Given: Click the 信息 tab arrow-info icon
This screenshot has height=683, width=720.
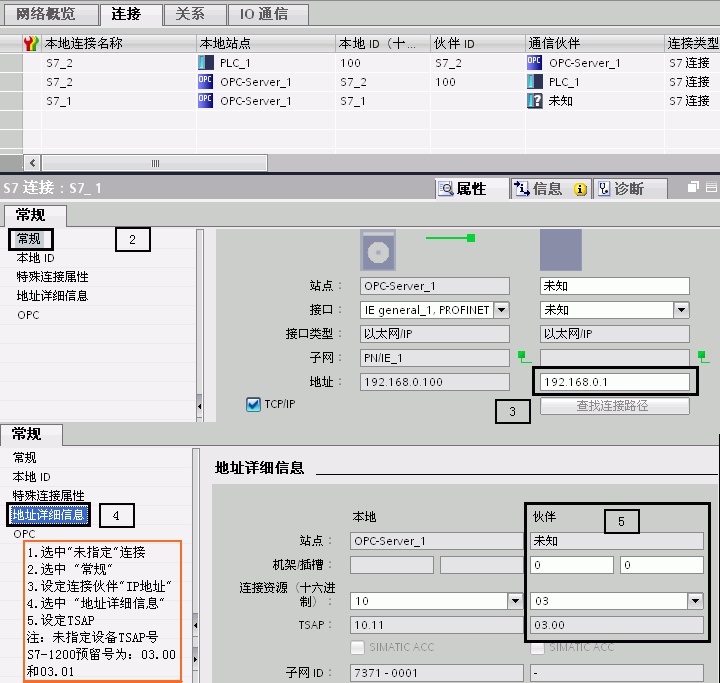Looking at the screenshot, I should click(521, 189).
